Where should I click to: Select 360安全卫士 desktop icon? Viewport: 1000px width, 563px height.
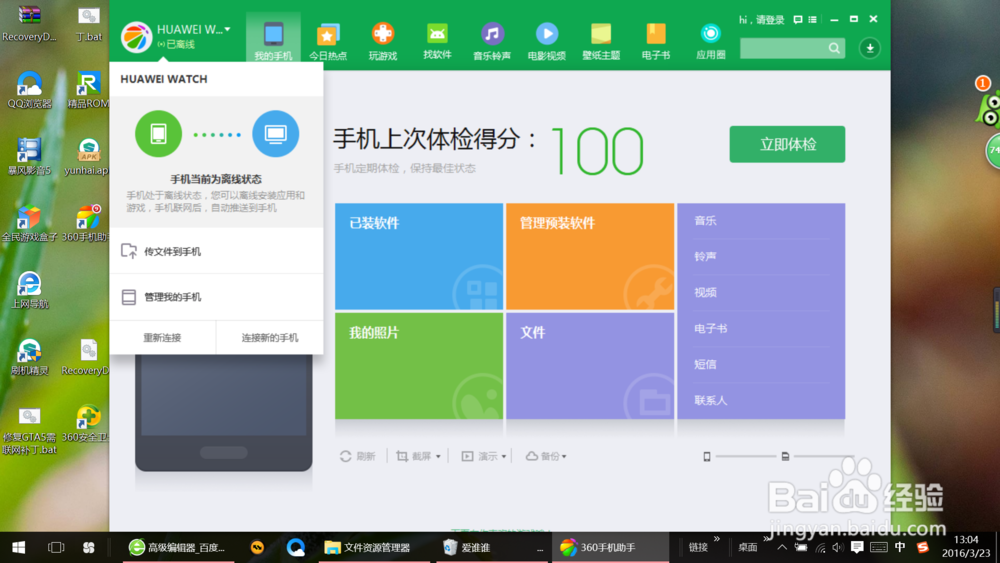tap(87, 424)
